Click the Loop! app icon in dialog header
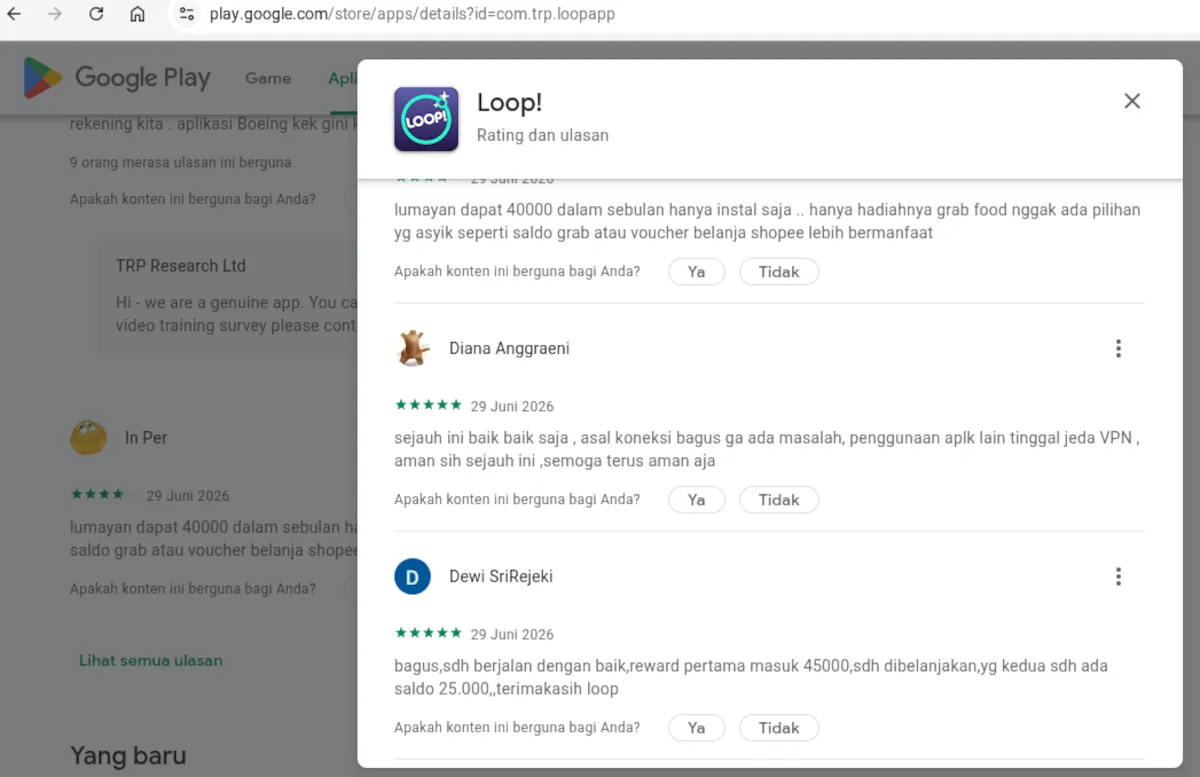This screenshot has height=777, width=1200. (426, 119)
